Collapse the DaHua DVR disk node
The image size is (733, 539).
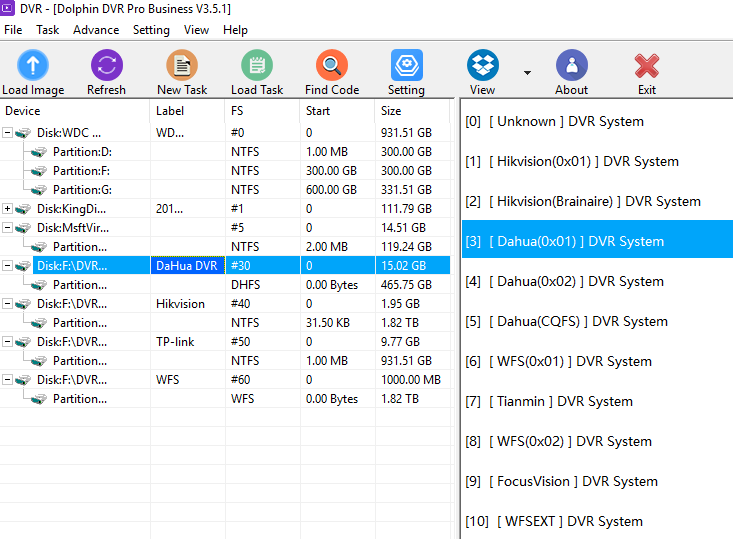click(x=7, y=266)
